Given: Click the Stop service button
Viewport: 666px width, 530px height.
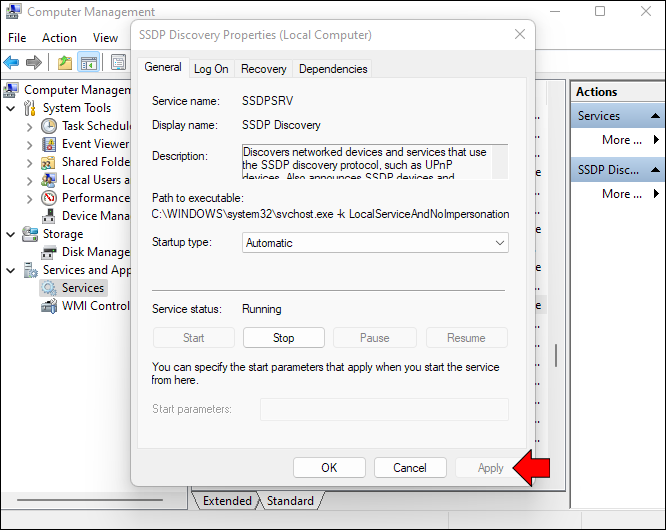Looking at the screenshot, I should (284, 338).
